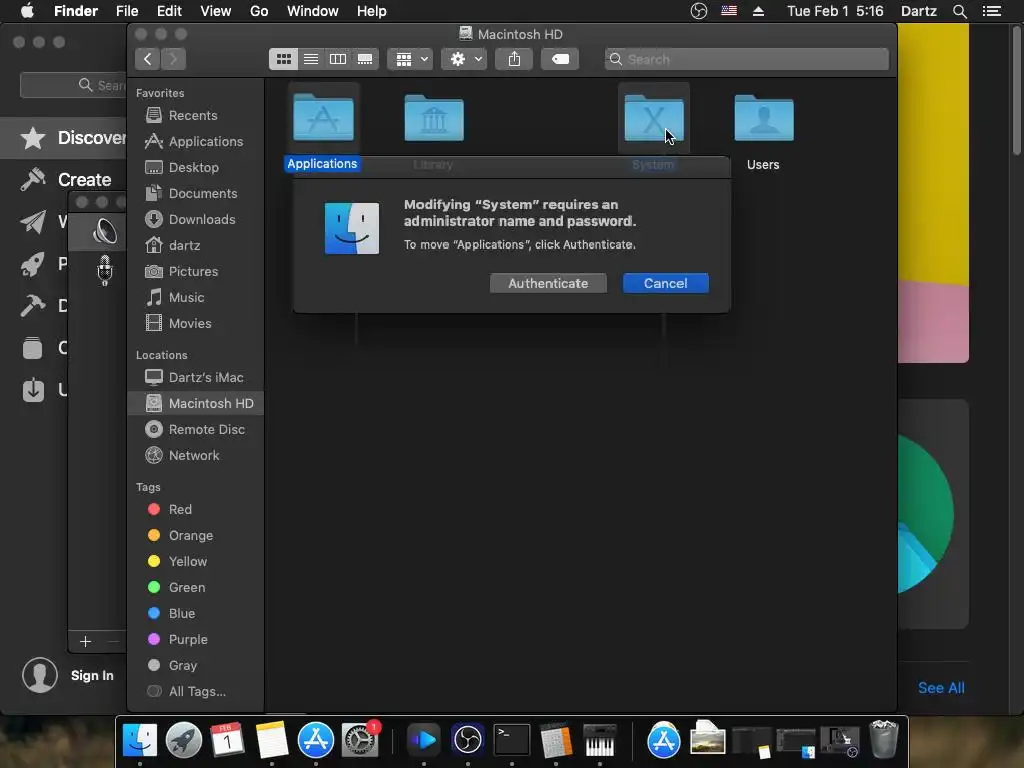Open dartz home folder in sidebar
The image size is (1024, 768).
[196, 246]
